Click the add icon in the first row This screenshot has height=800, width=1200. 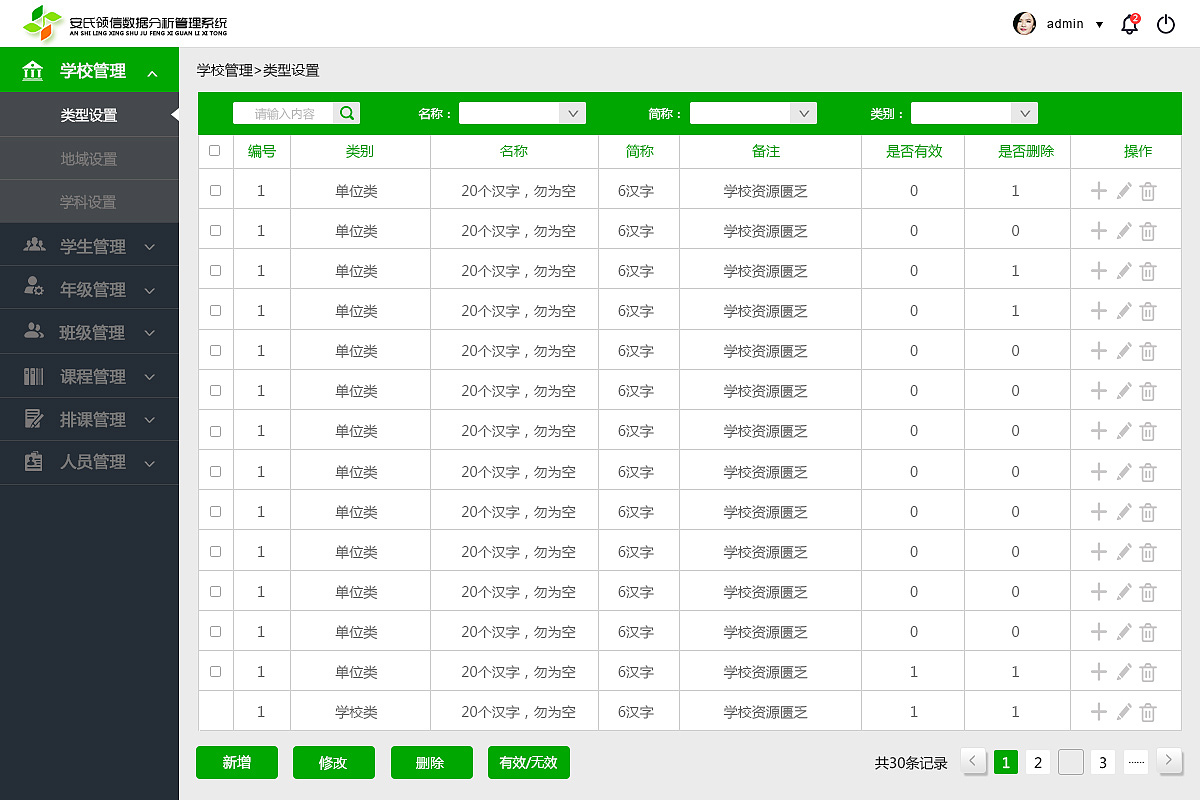1099,189
